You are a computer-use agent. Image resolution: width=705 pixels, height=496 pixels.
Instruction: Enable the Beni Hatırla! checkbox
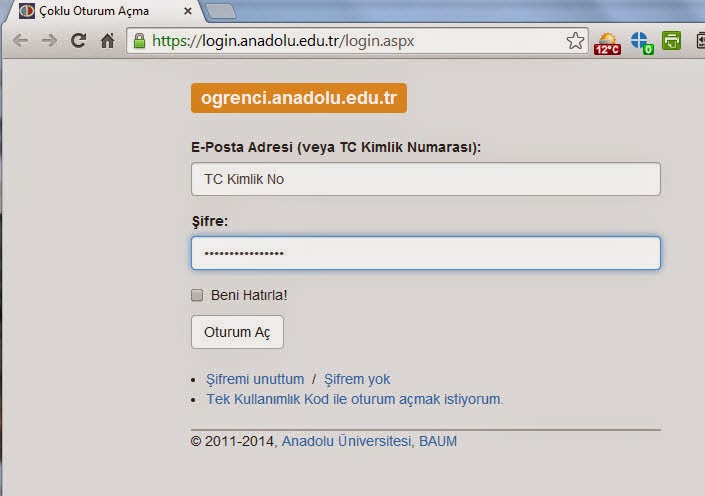(197, 295)
